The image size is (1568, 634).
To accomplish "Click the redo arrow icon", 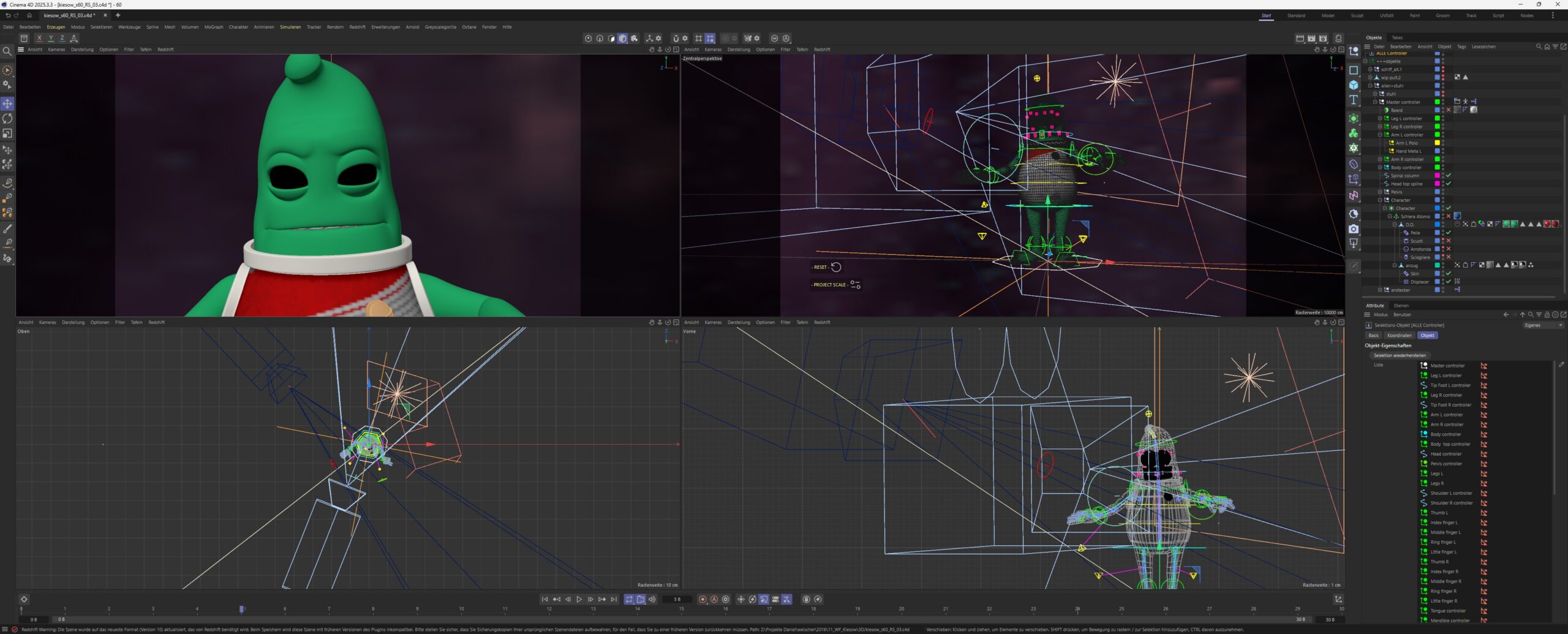I will pos(17,15).
